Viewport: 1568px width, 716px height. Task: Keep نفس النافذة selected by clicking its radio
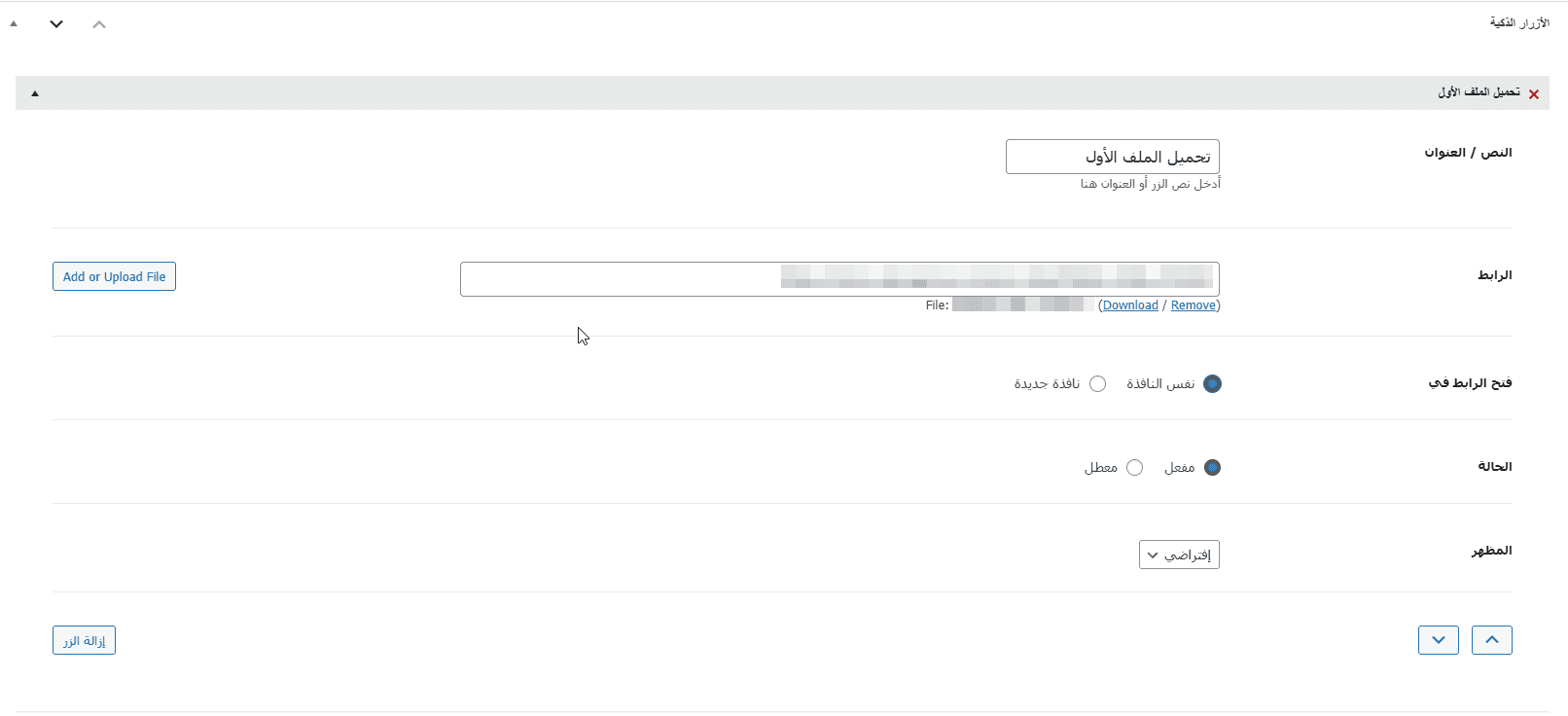pyautogui.click(x=1212, y=383)
